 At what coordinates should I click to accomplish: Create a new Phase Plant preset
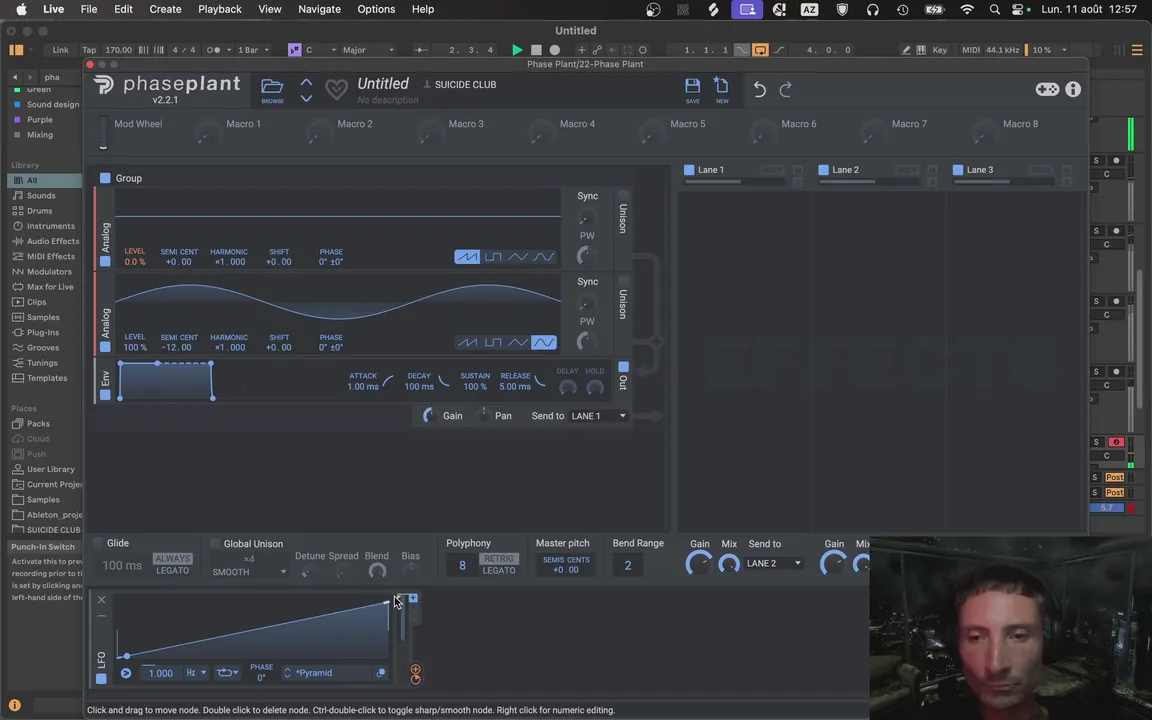721,90
